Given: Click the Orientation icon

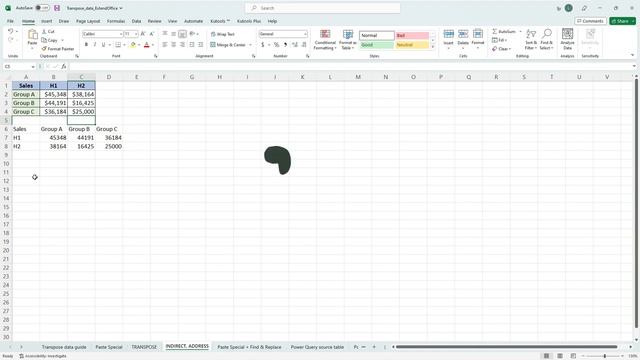Looking at the screenshot, I should coord(192,34).
